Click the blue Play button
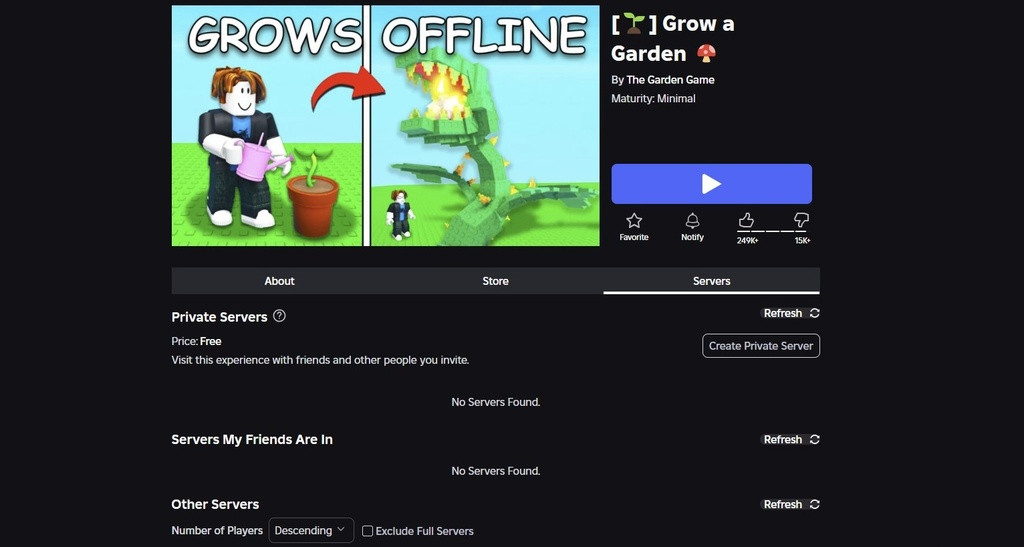Image resolution: width=1024 pixels, height=547 pixels. pos(711,183)
